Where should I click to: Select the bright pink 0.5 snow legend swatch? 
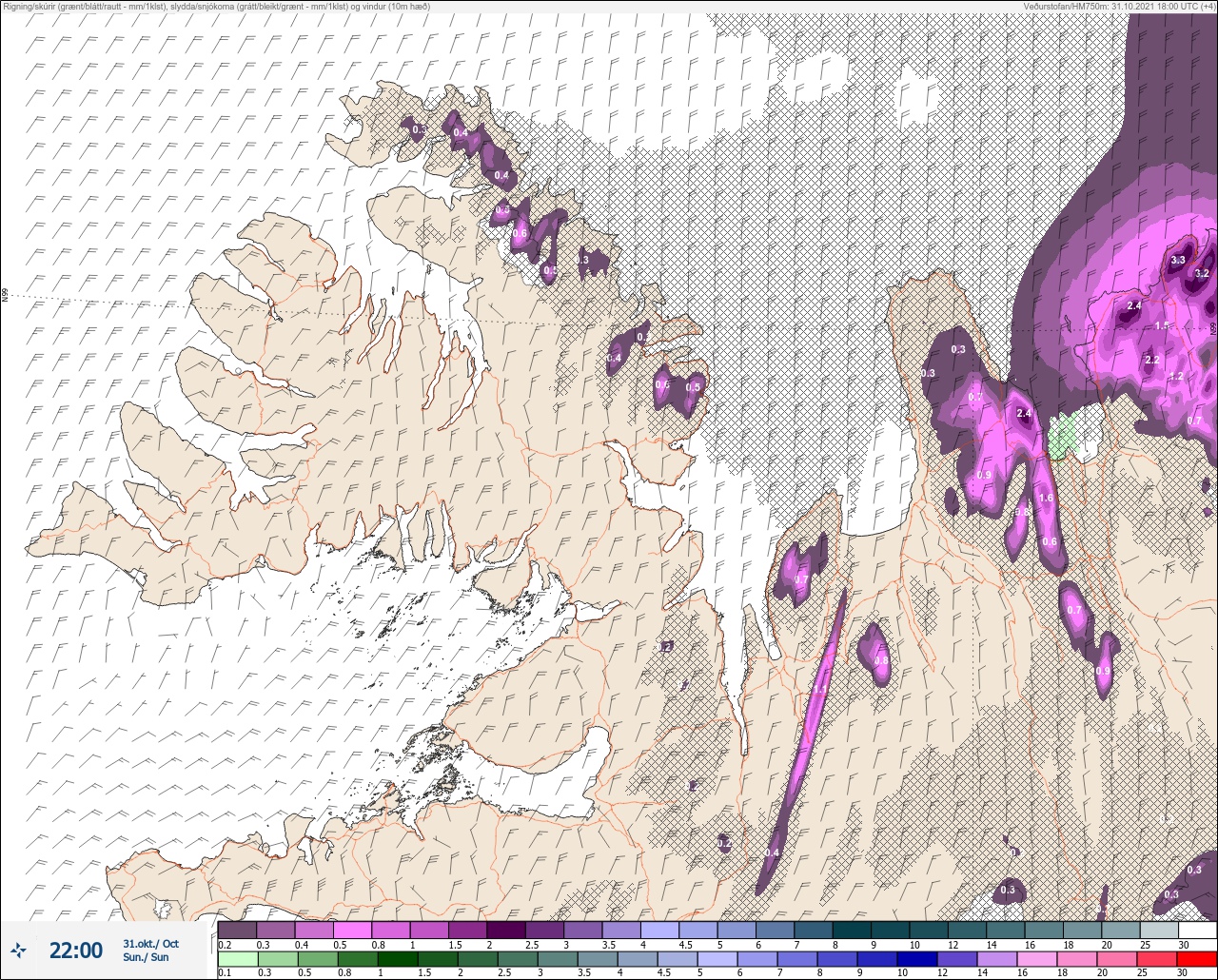(352, 930)
